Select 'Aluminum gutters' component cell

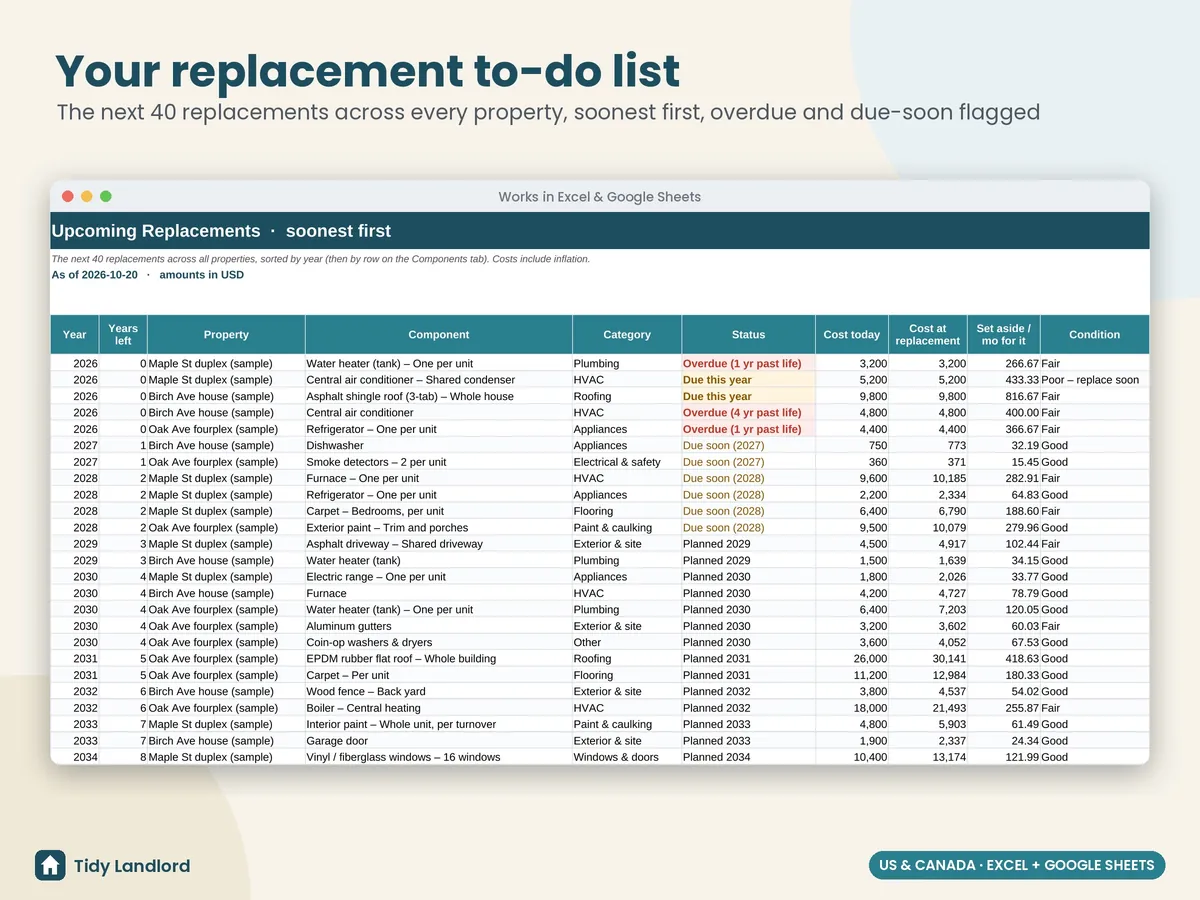coord(439,626)
